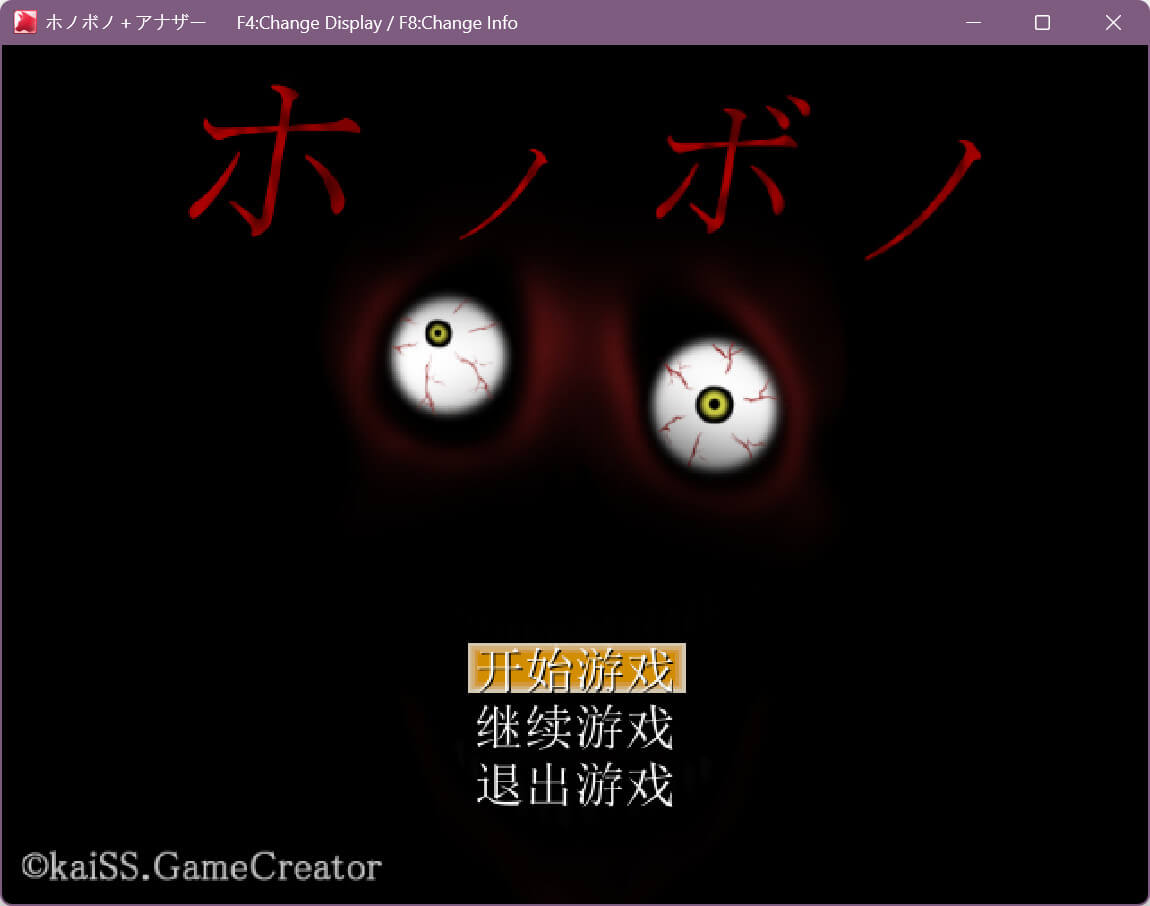Select 开始游戏 to start a new game
The width and height of the screenshot is (1150, 906).
(x=576, y=668)
